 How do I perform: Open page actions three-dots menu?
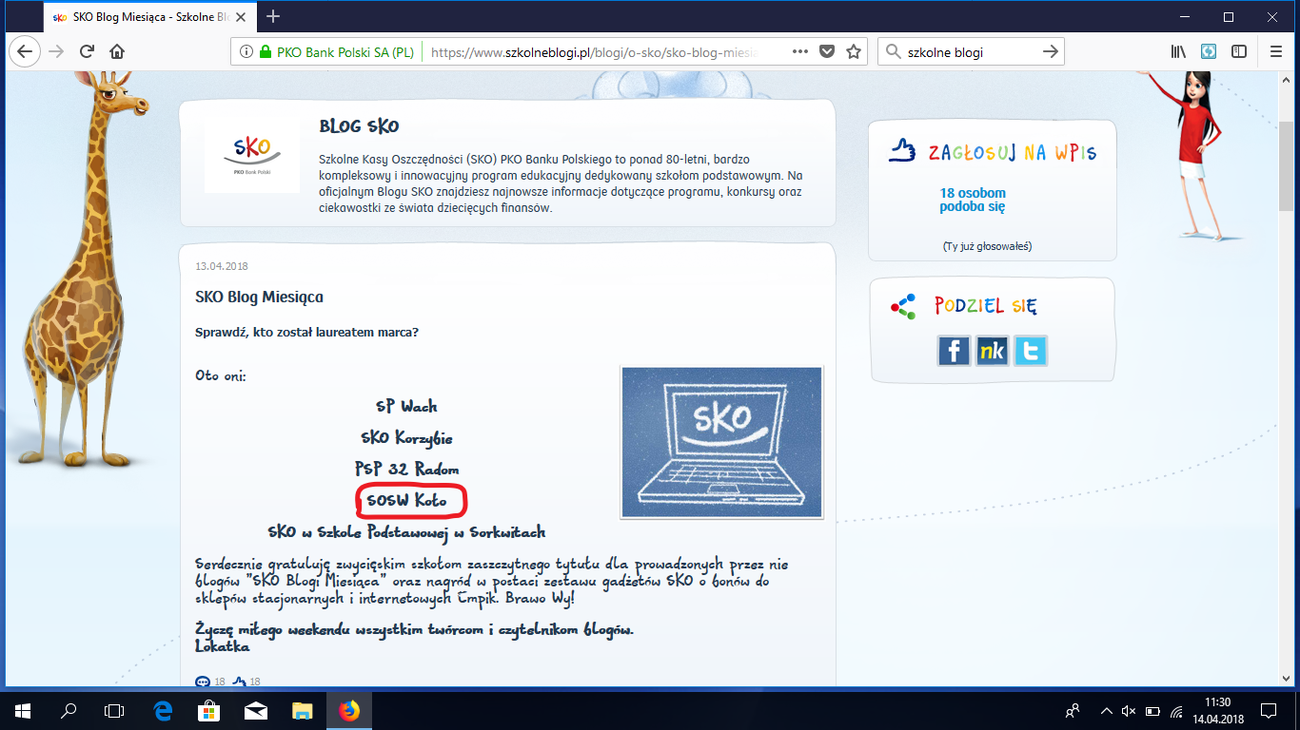[800, 51]
